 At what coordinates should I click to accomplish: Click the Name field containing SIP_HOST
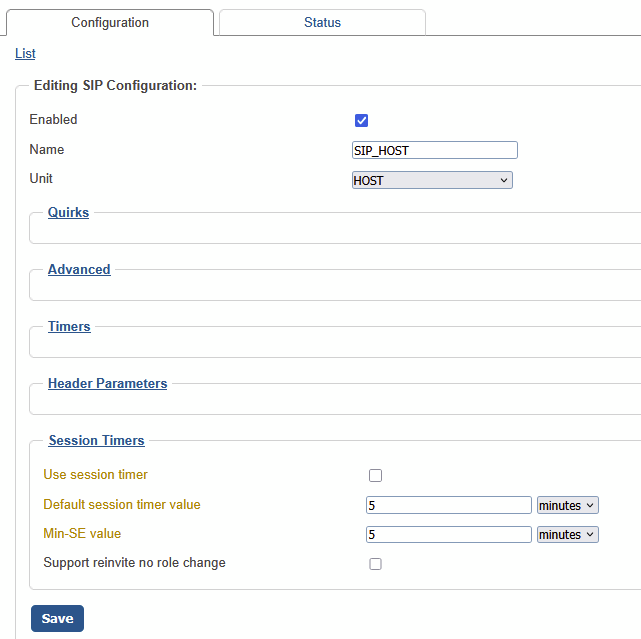(435, 150)
